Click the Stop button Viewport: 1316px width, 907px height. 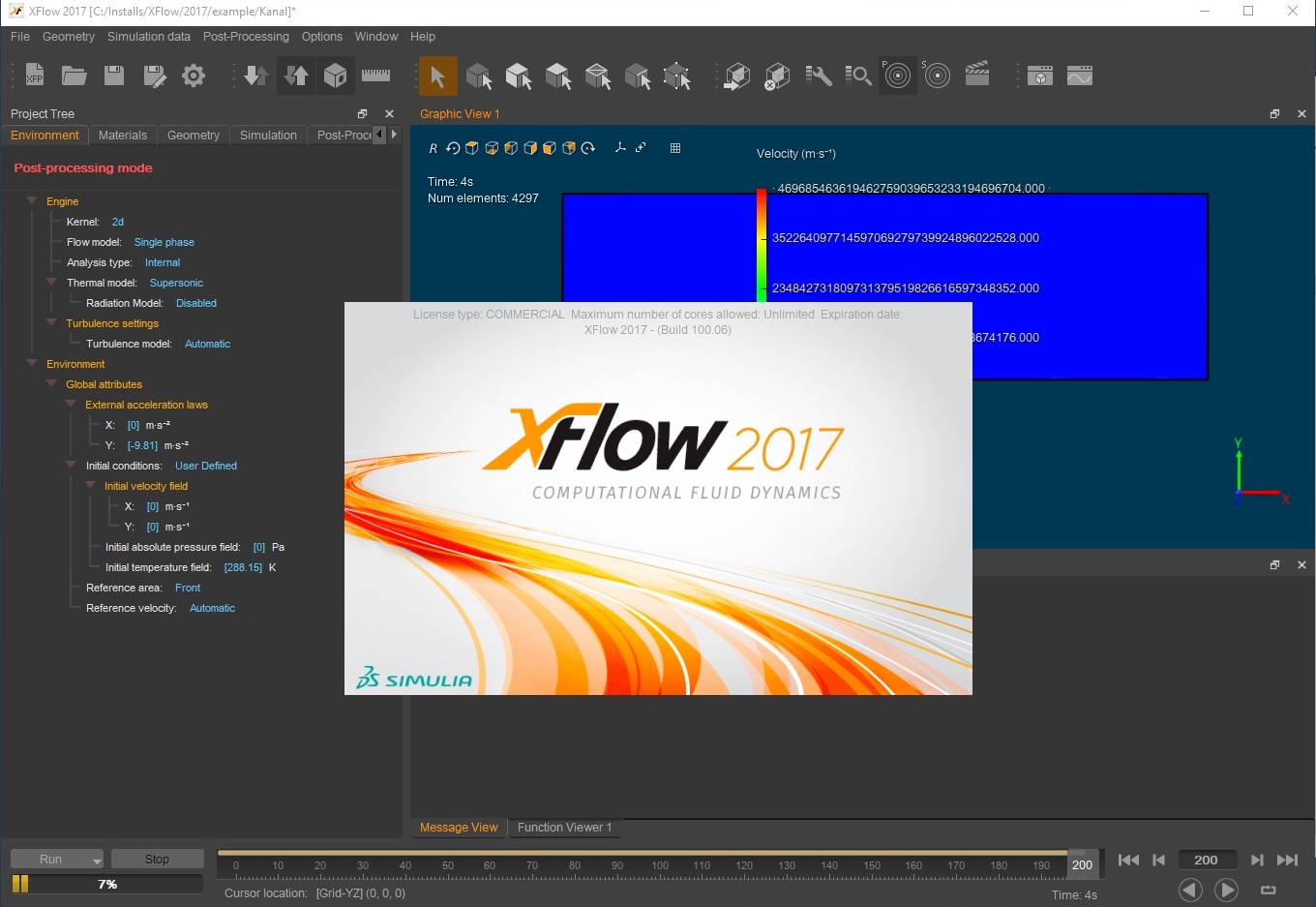(157, 860)
